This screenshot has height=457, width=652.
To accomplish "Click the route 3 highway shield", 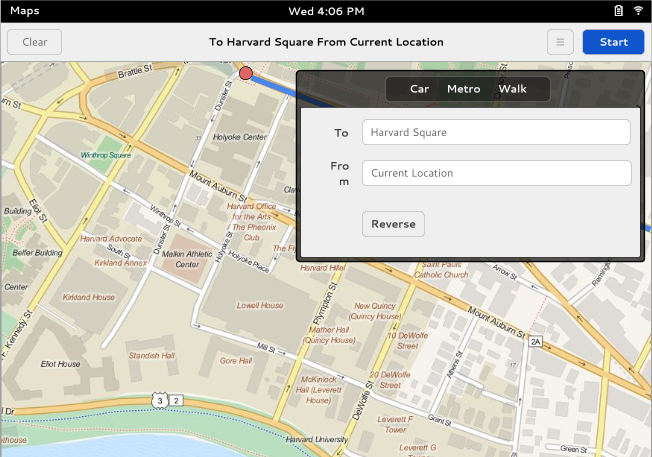I will pos(160,401).
